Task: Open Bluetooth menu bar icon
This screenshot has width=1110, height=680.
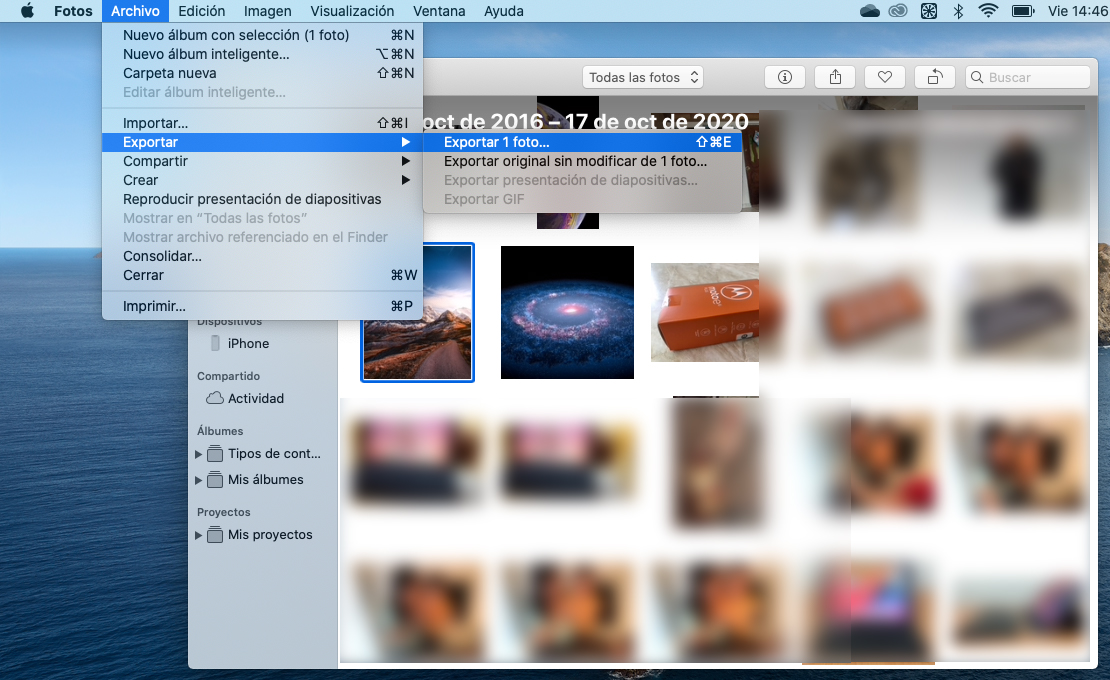Action: (x=958, y=11)
